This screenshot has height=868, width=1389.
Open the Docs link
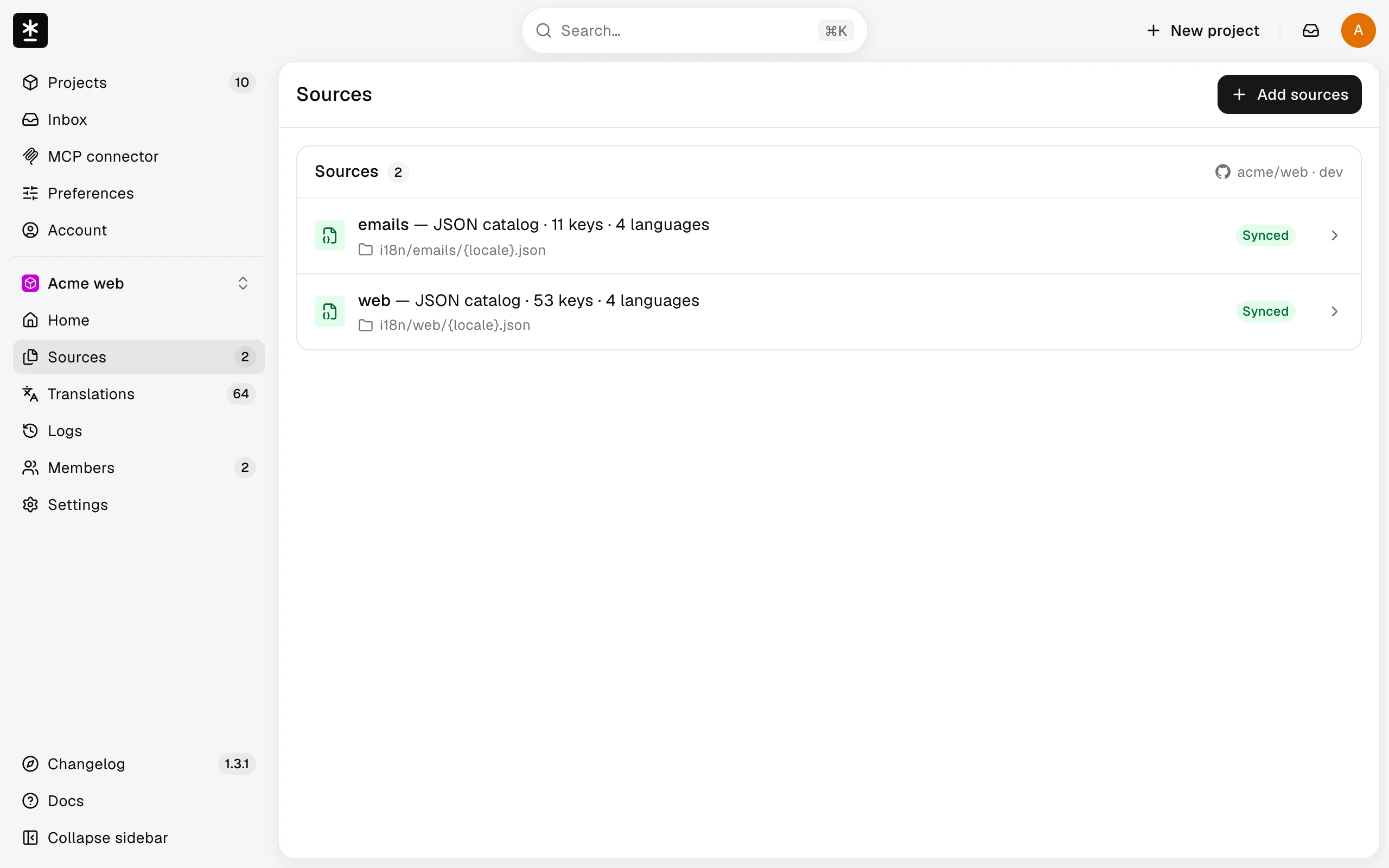138,801
